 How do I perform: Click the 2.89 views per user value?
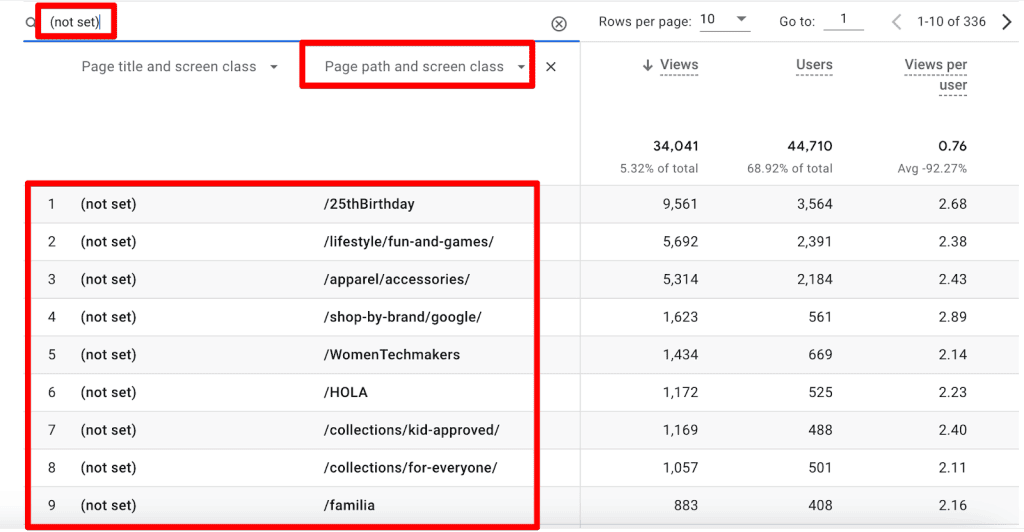point(953,317)
